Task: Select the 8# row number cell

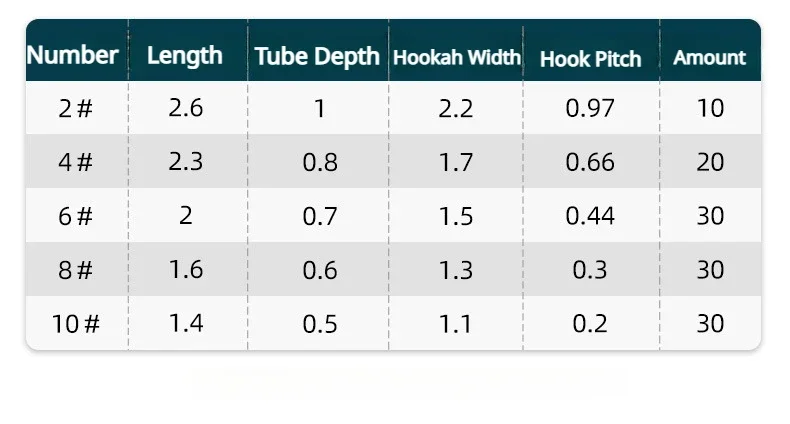Action: click(x=76, y=270)
